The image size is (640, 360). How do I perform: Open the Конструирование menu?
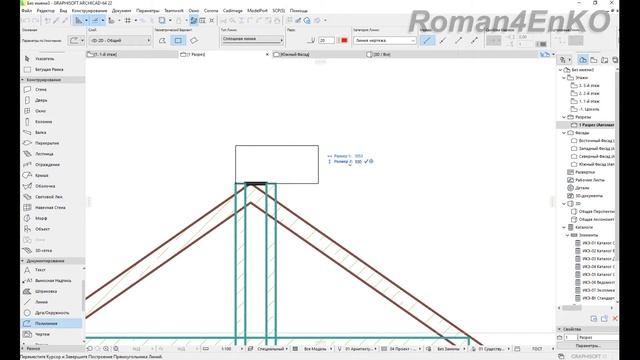(x=89, y=11)
